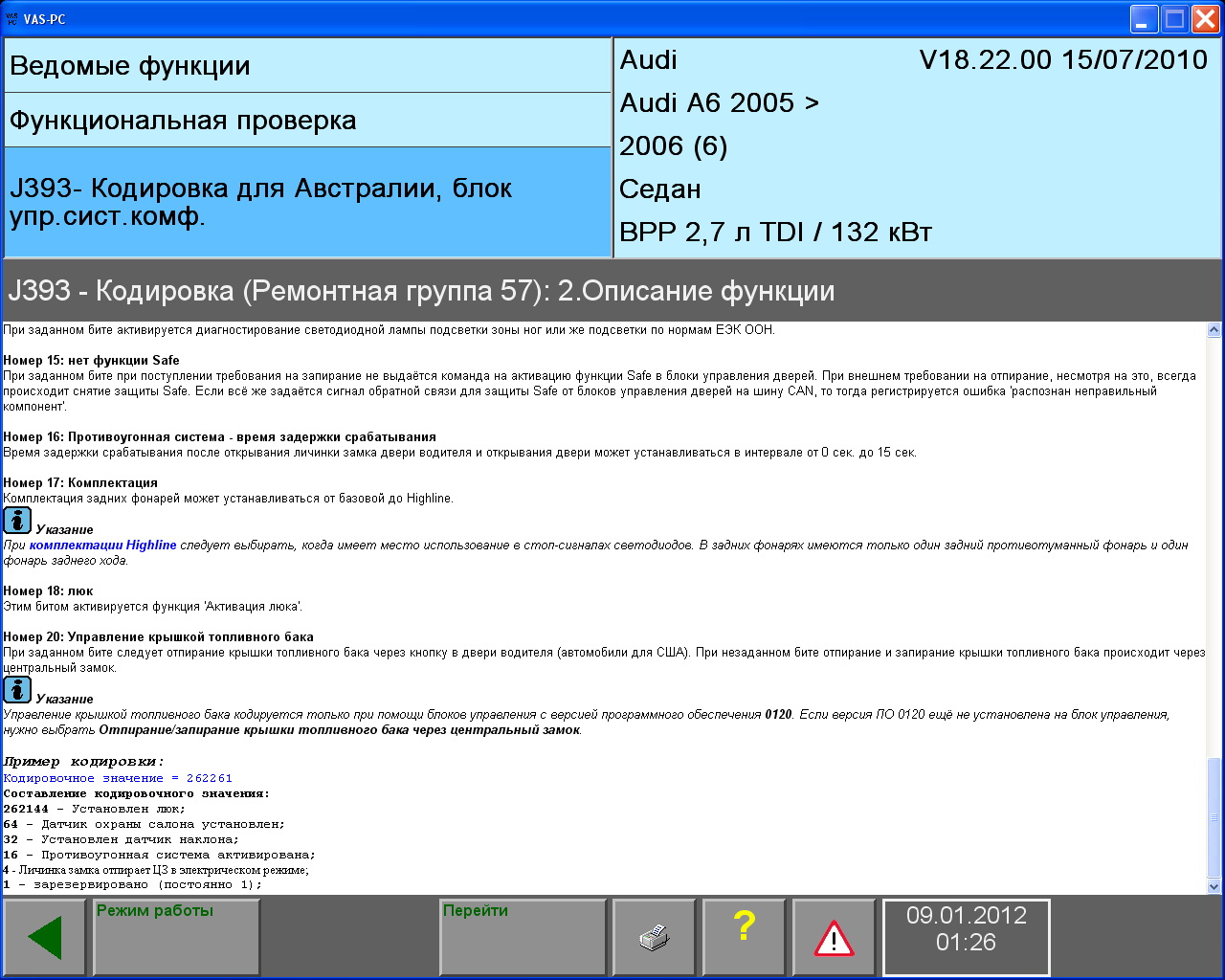Image resolution: width=1225 pixels, height=980 pixels.
Task: Click the комплектации Highline blue link
Action: coord(103,546)
